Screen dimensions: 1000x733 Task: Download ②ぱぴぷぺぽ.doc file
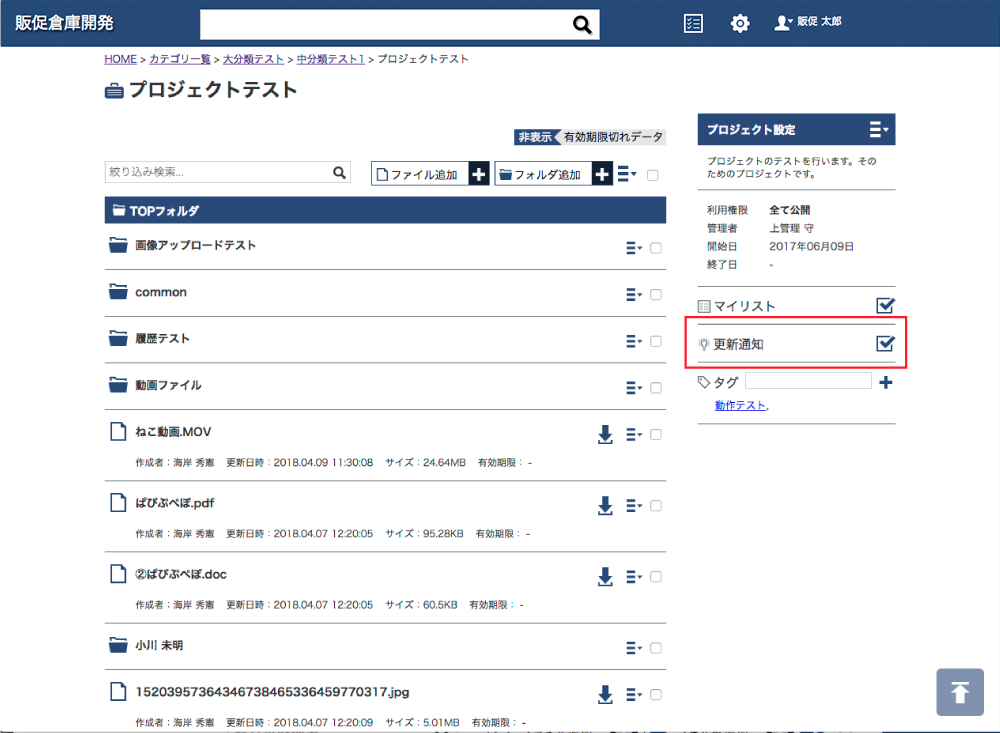(x=605, y=577)
